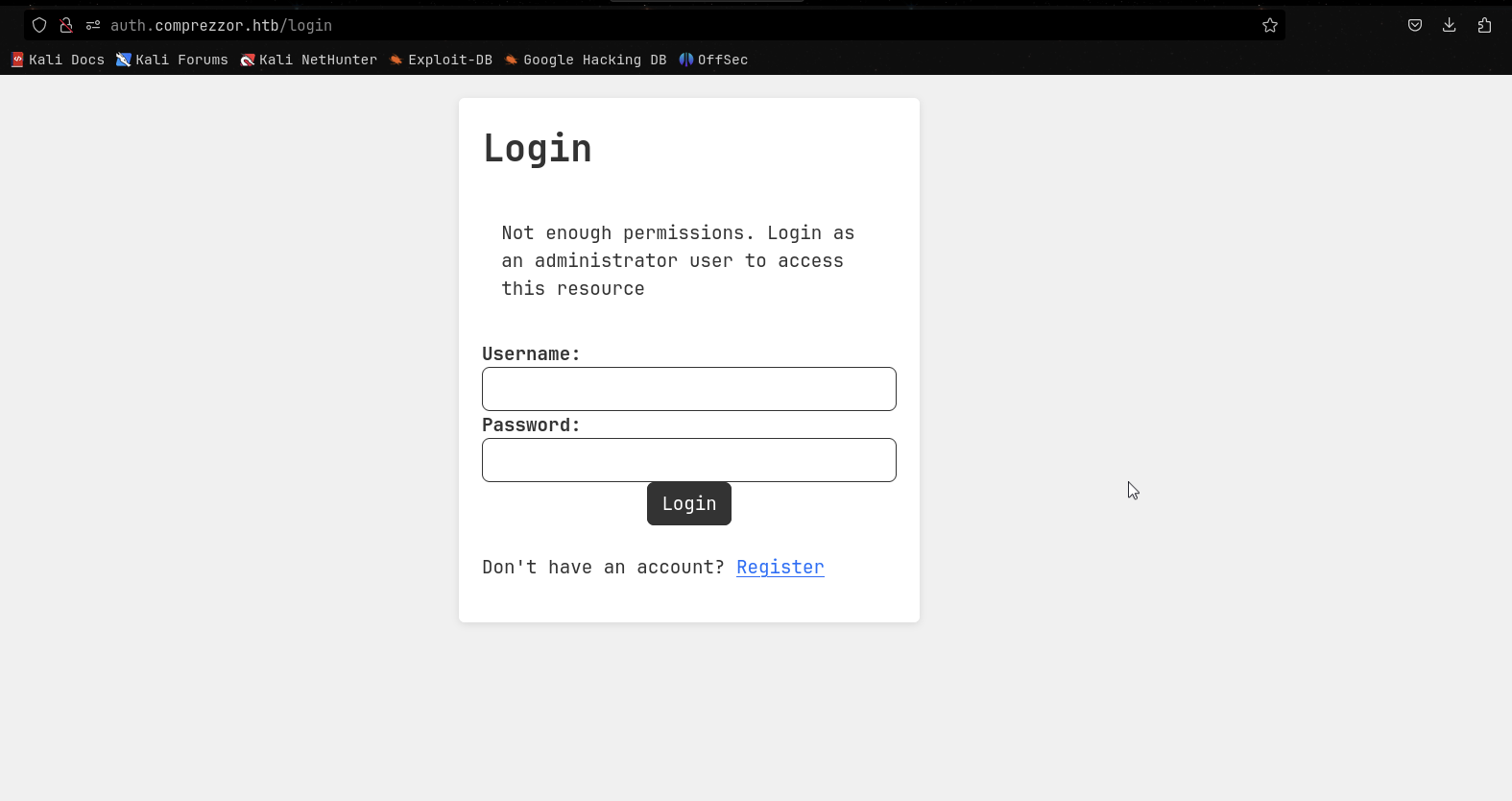This screenshot has height=801, width=1512.
Task: Open the Google Hacking DB bookmark
Action: [x=586, y=60]
